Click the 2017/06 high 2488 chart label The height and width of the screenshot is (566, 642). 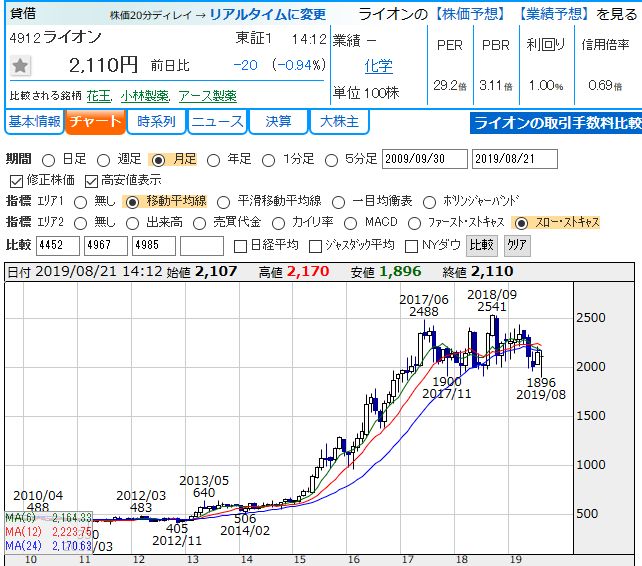[424, 306]
